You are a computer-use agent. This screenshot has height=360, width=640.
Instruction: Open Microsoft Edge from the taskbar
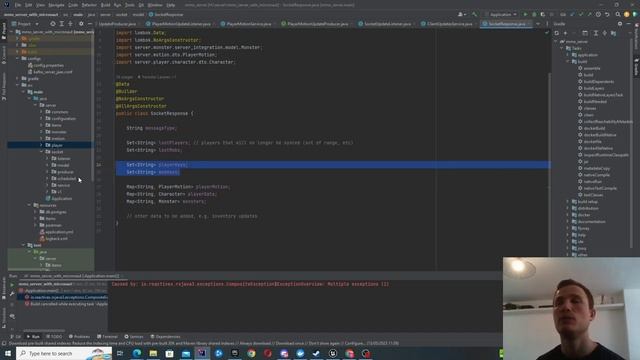137,353
